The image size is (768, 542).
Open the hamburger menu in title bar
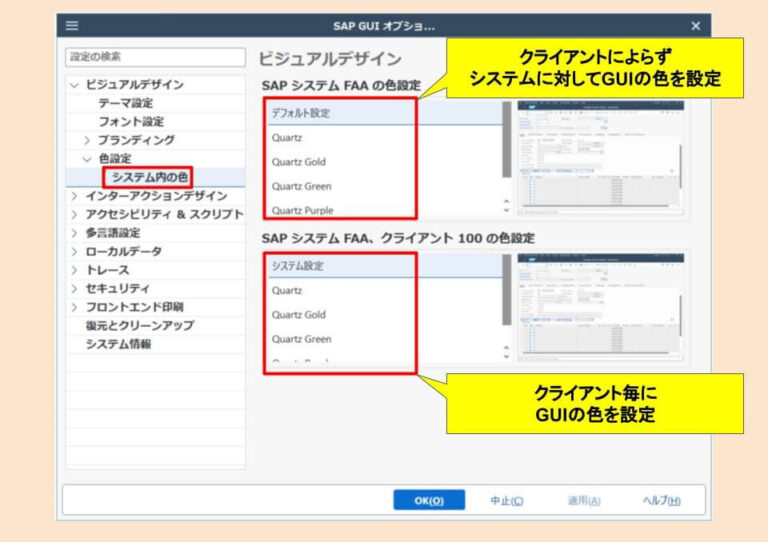(72, 25)
